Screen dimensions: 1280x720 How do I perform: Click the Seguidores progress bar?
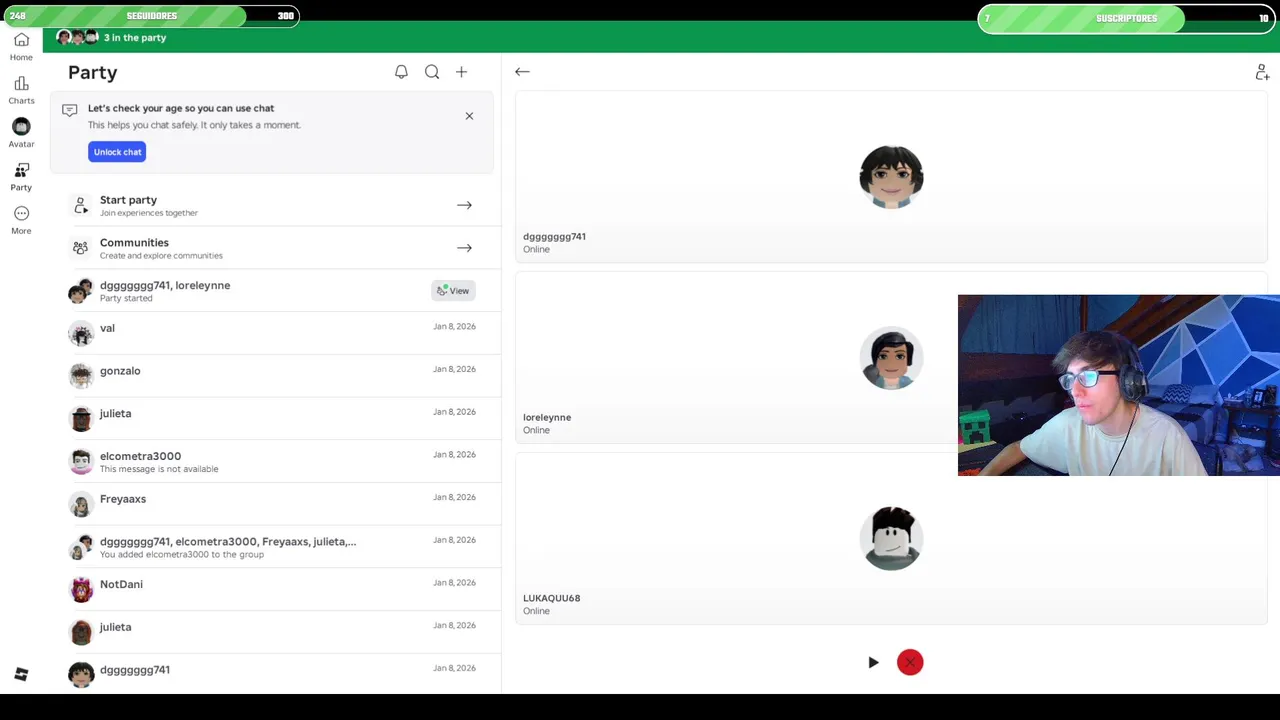pyautogui.click(x=150, y=16)
